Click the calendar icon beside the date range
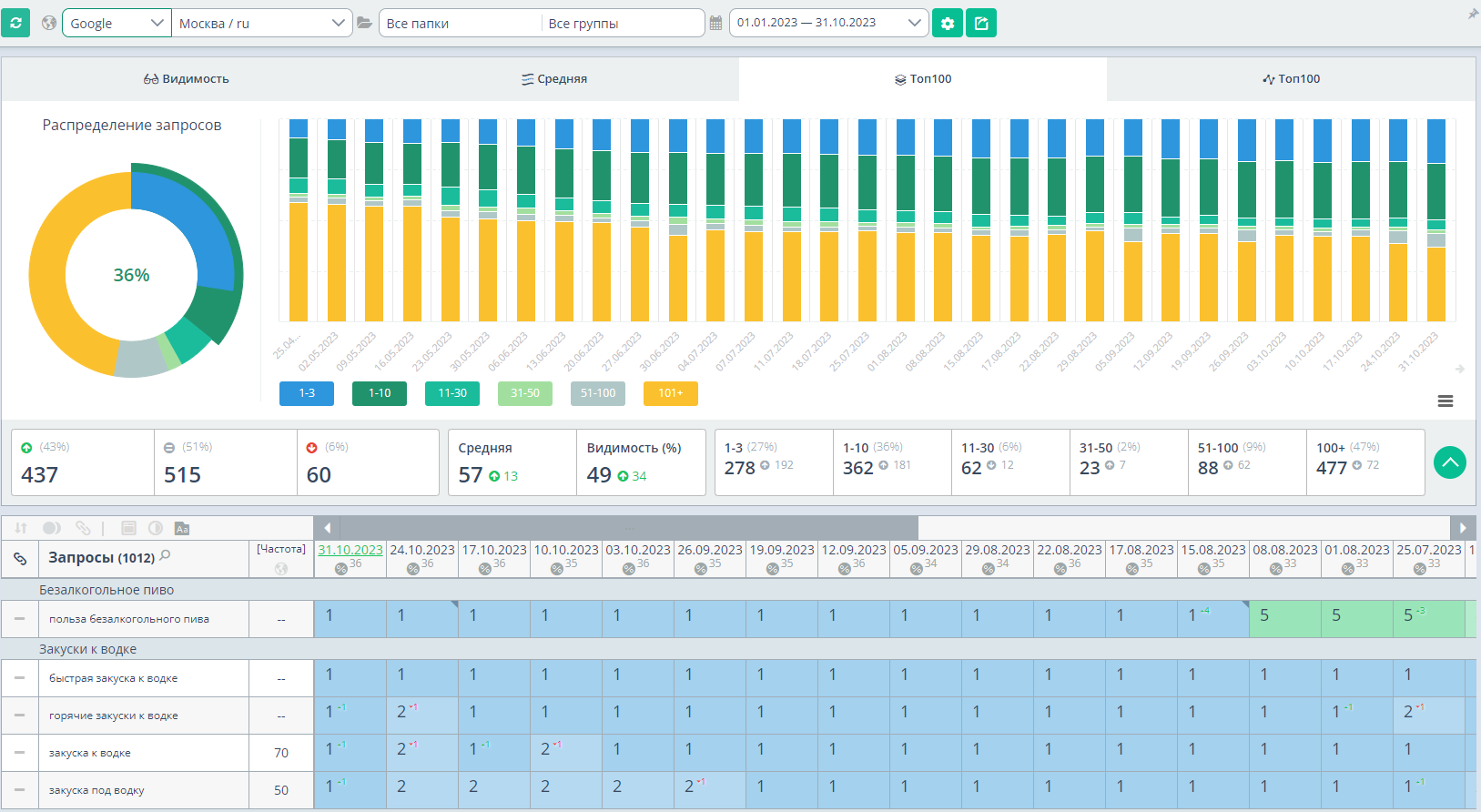Screen dimensions: 1481x812 pos(715,23)
